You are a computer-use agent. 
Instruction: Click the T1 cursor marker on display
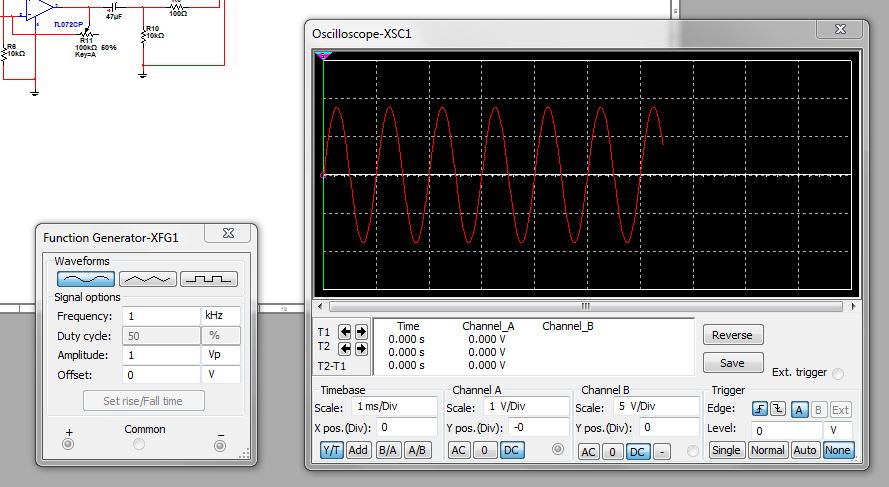[x=324, y=56]
